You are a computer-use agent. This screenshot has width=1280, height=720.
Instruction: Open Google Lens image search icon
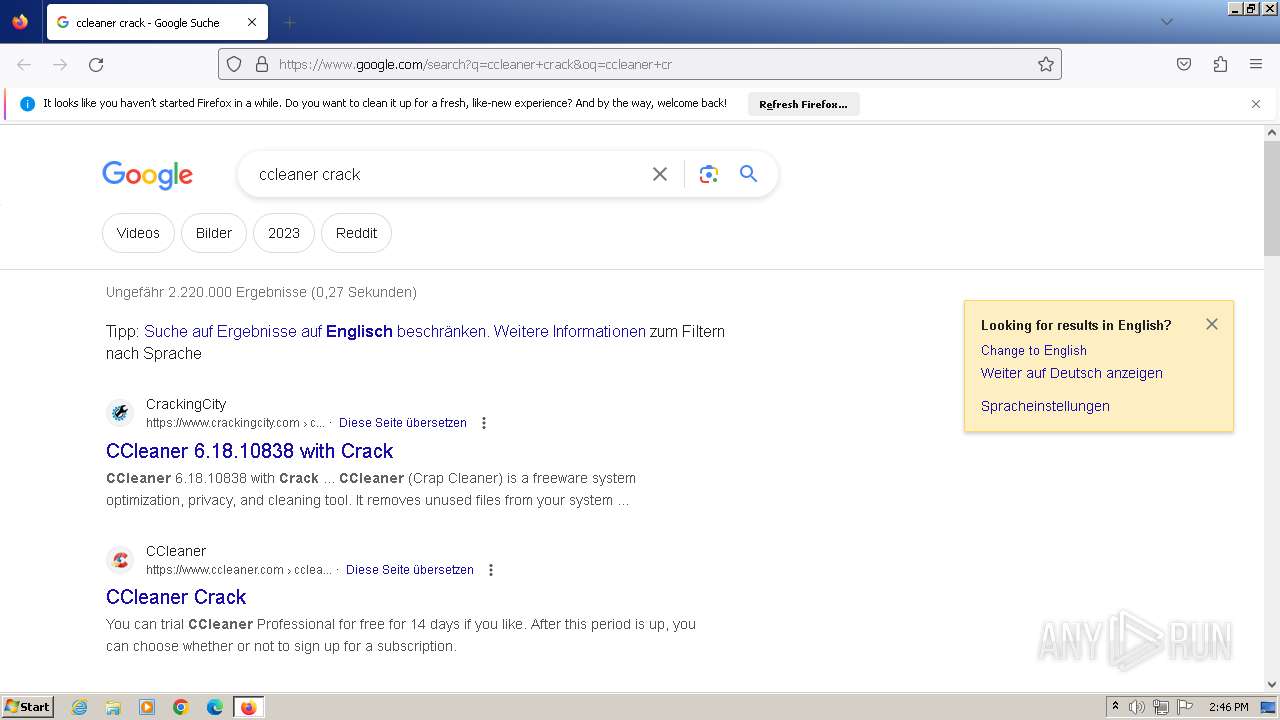pos(709,174)
